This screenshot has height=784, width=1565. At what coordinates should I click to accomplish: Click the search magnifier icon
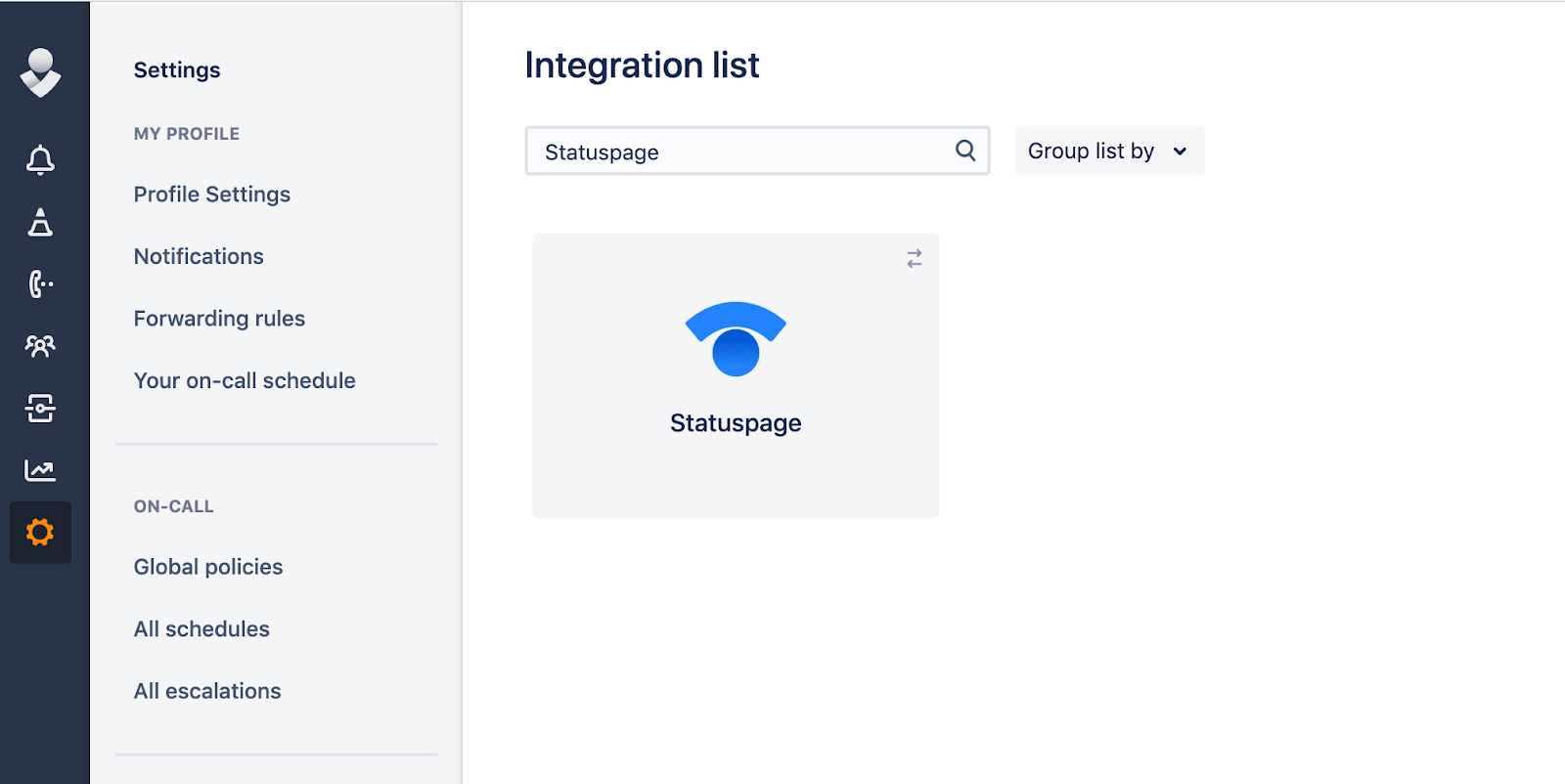[964, 151]
